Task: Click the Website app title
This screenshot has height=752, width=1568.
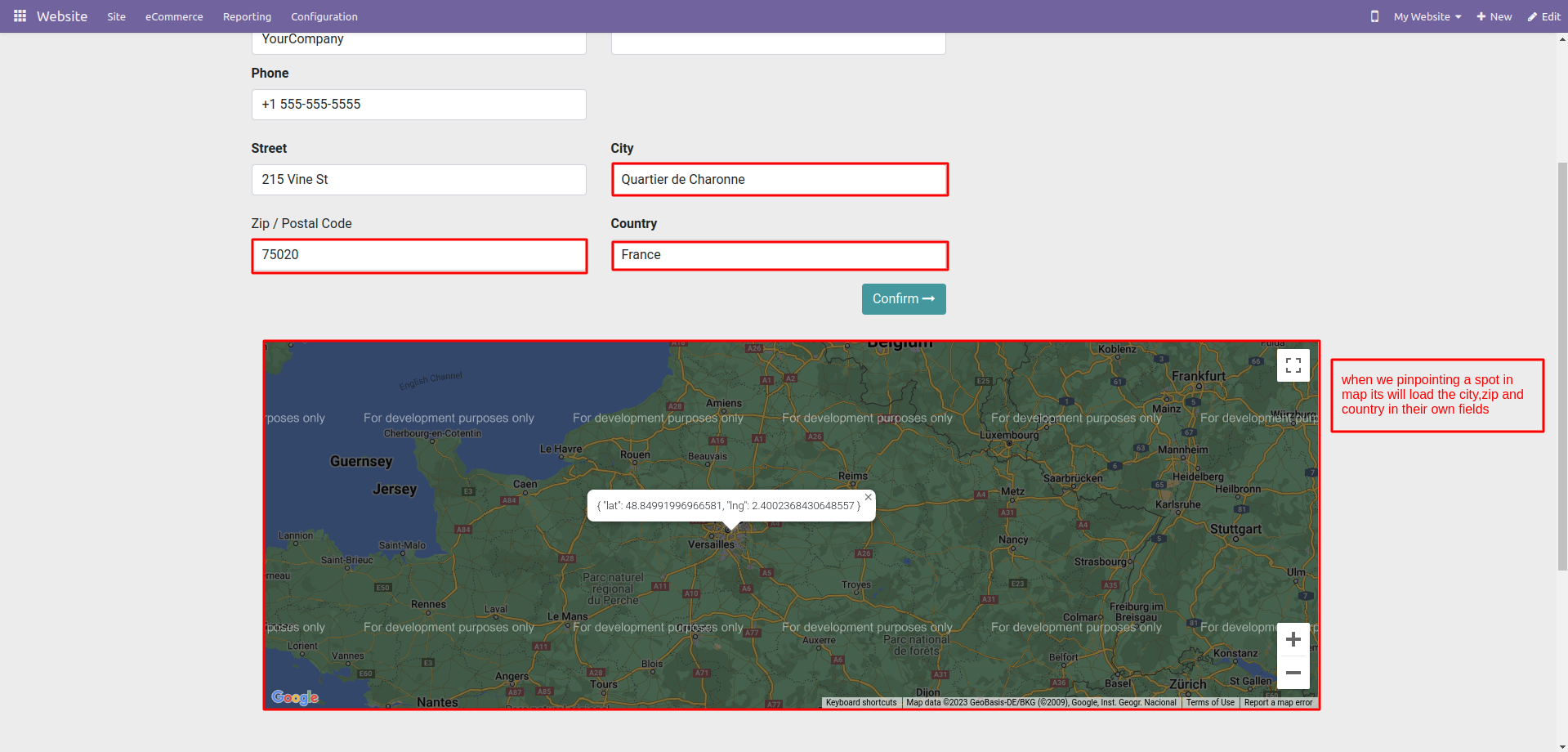Action: pyautogui.click(x=62, y=16)
